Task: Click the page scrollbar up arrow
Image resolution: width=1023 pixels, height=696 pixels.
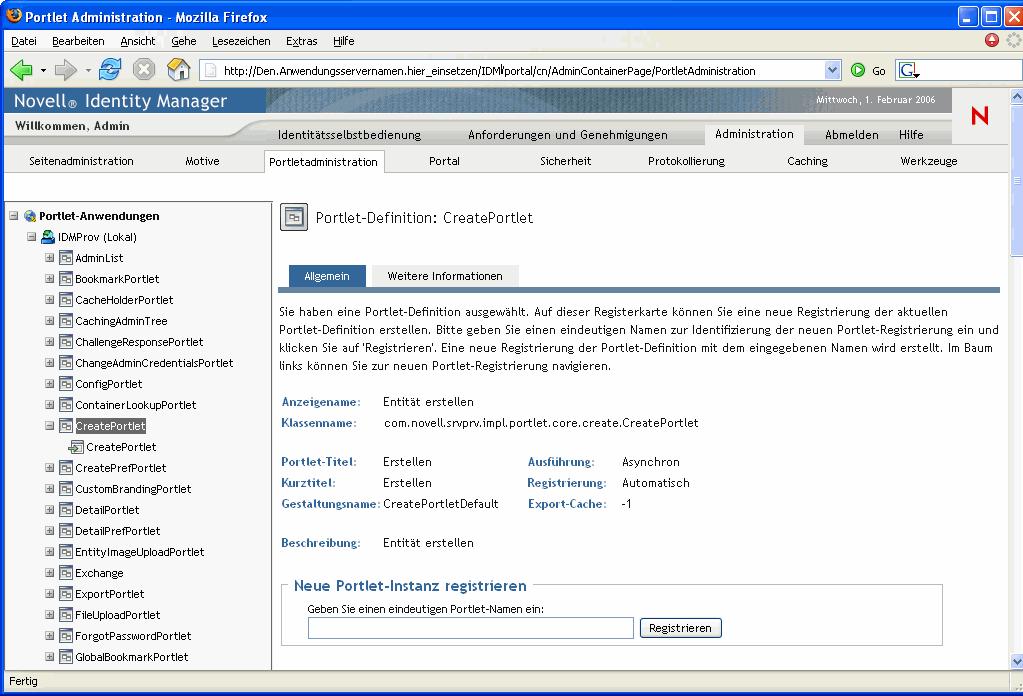Action: tap(1016, 96)
